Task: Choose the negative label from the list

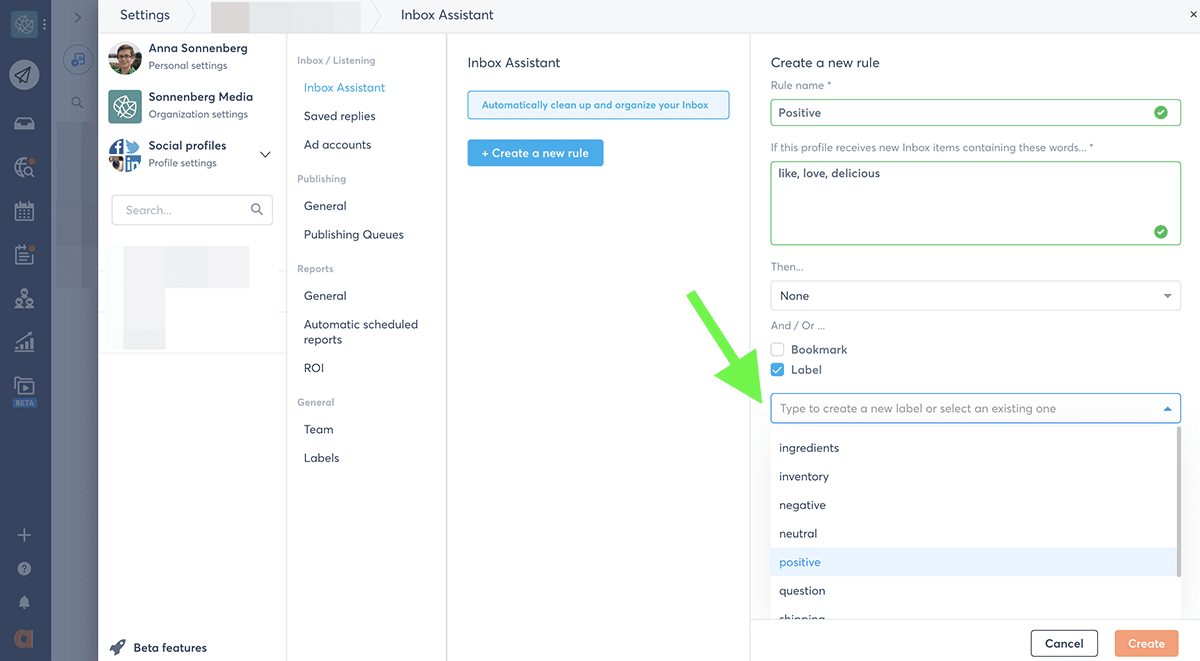Action: 802,505
